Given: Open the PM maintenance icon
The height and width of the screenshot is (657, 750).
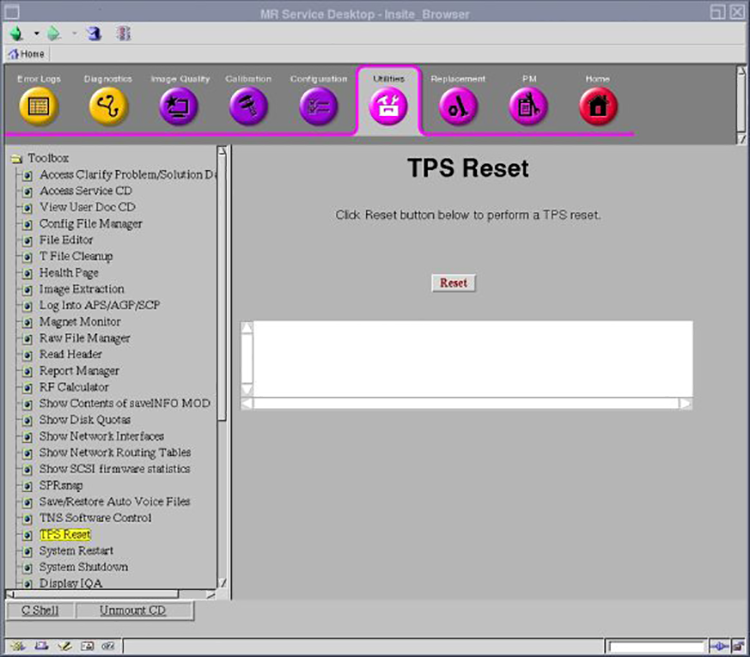Looking at the screenshot, I should [528, 107].
